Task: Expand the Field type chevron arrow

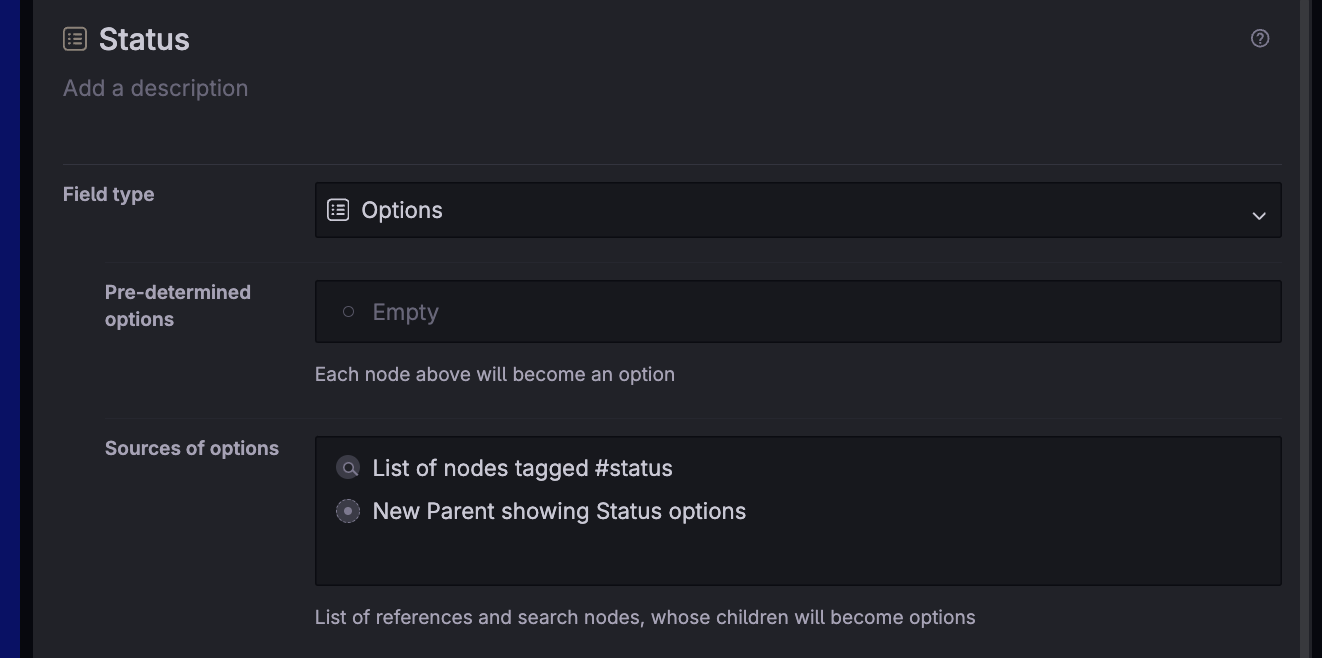Action: (1259, 215)
